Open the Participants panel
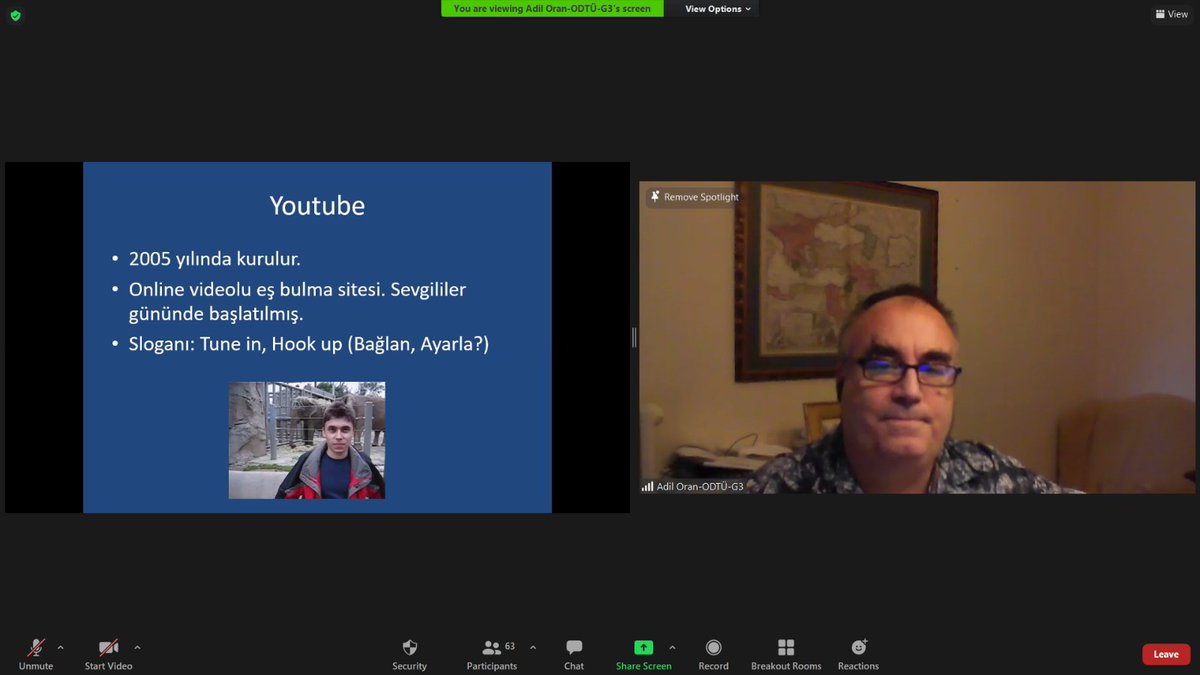 click(x=492, y=655)
